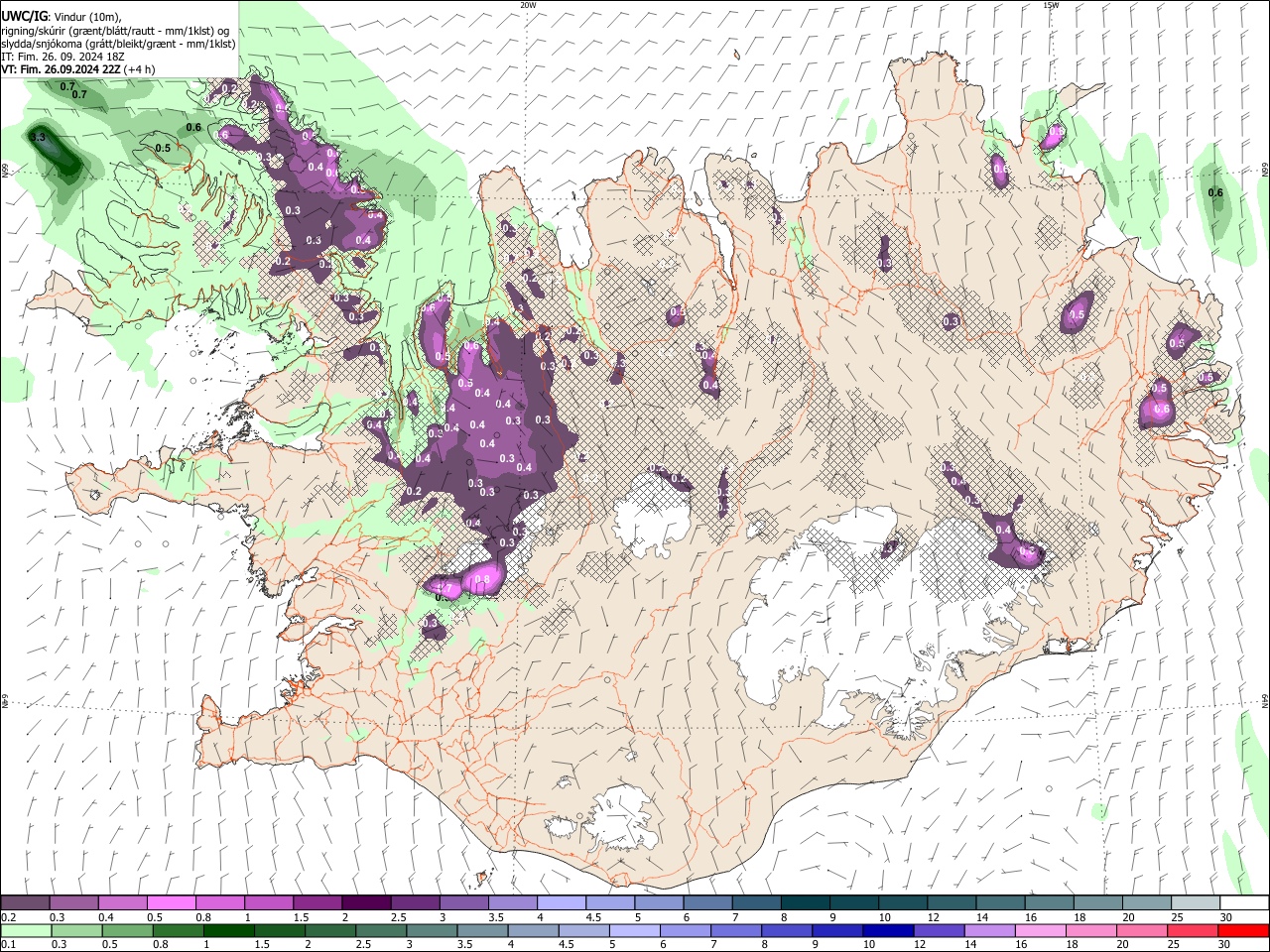
Task: Click the '20W' longitude label
Action: pyautogui.click(x=528, y=5)
